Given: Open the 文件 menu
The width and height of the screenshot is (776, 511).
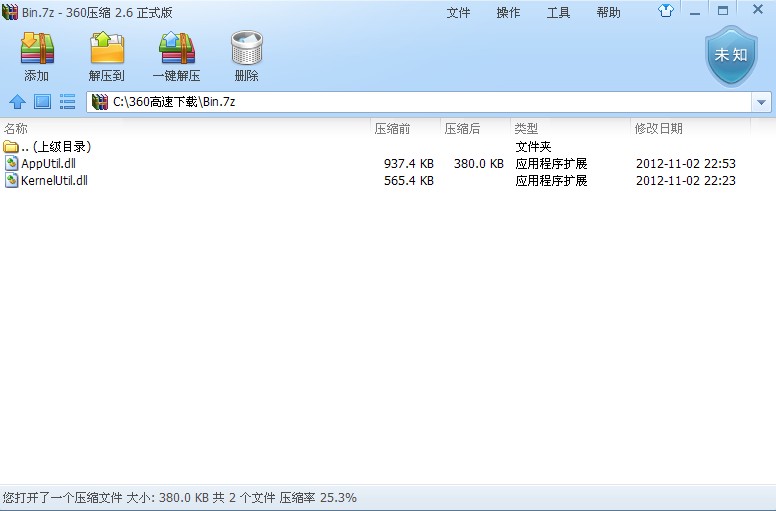Looking at the screenshot, I should tap(458, 12).
